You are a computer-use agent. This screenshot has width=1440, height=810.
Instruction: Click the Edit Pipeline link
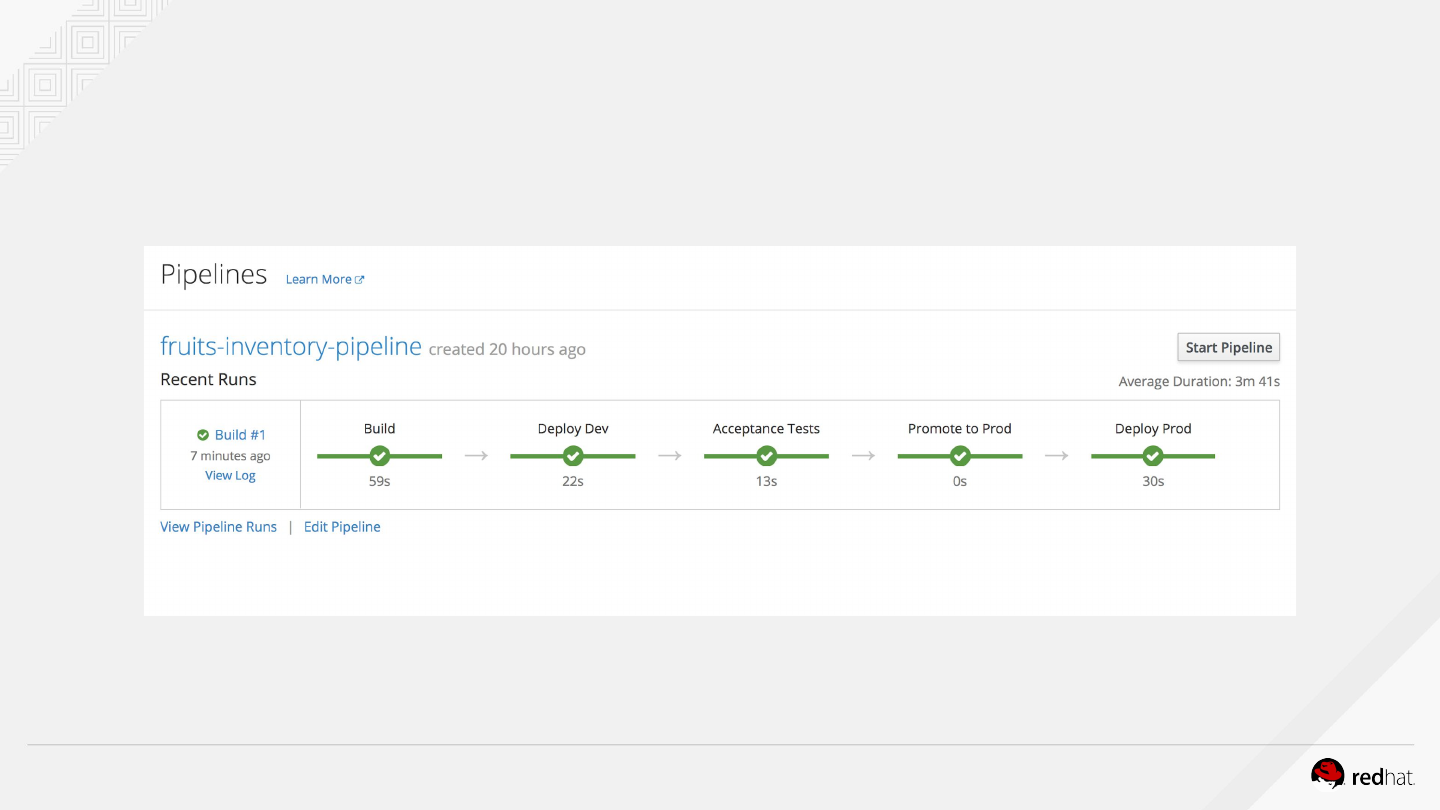342,527
